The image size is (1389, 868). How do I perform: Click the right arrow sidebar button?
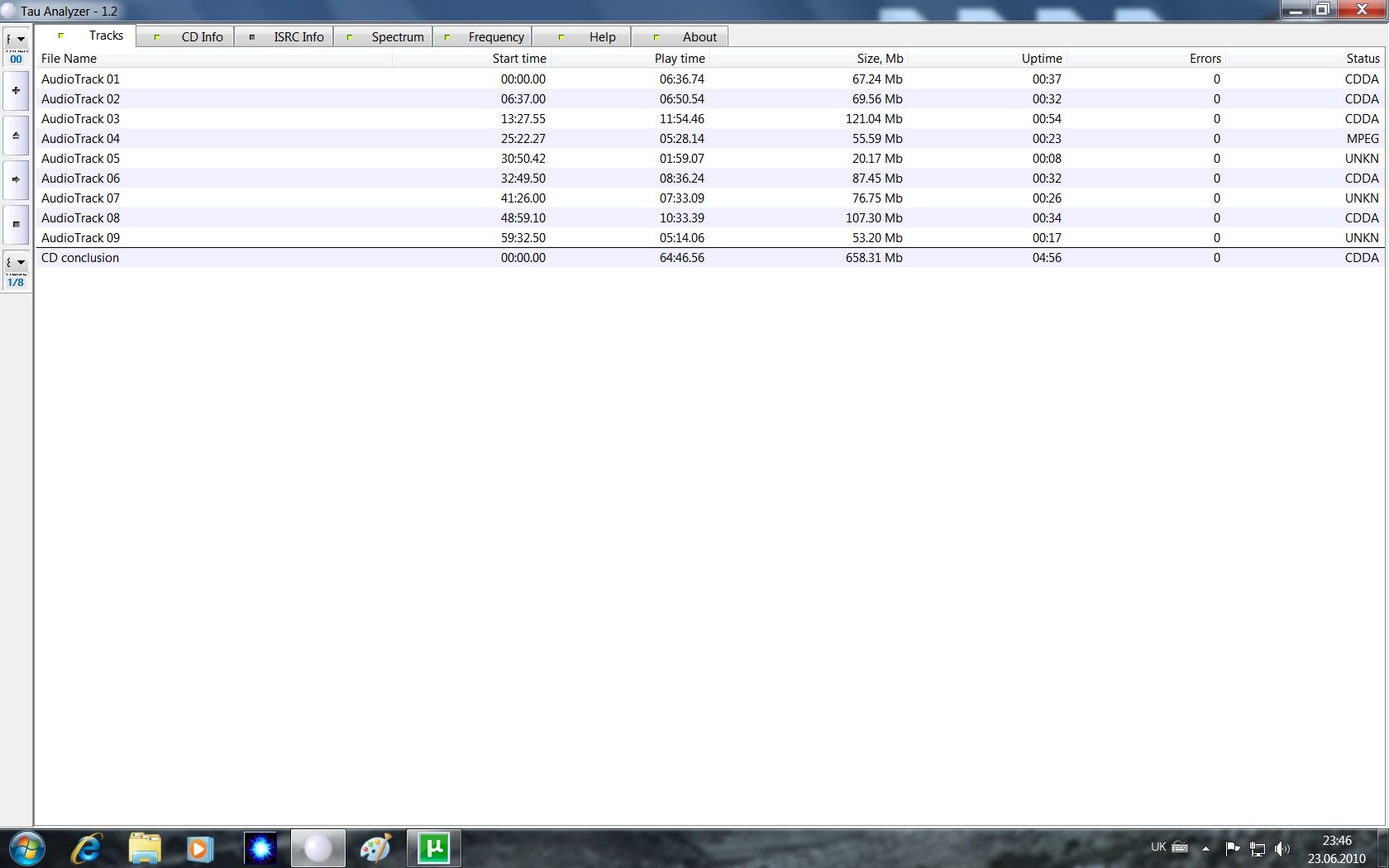coord(16,179)
